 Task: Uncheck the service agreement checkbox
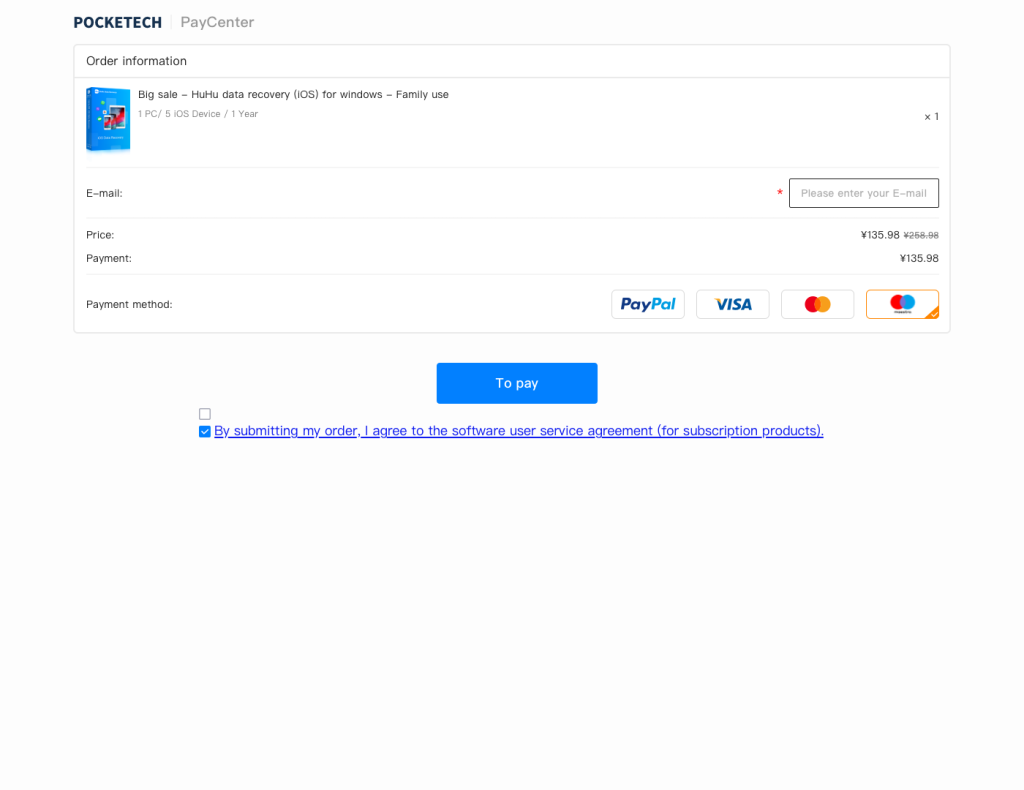pos(205,431)
